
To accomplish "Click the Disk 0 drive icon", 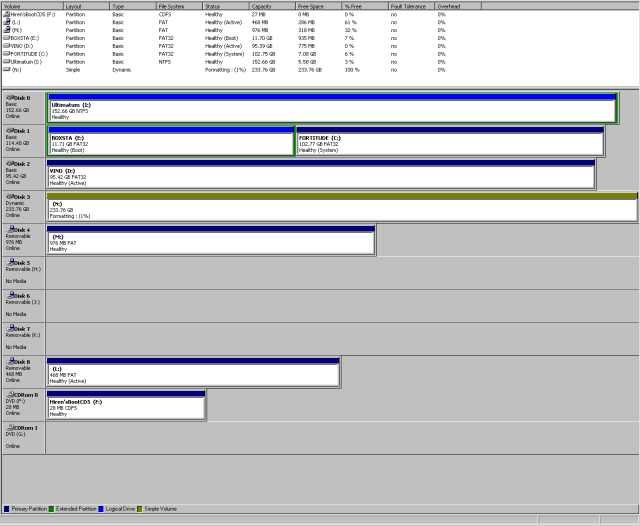I will (10, 98).
